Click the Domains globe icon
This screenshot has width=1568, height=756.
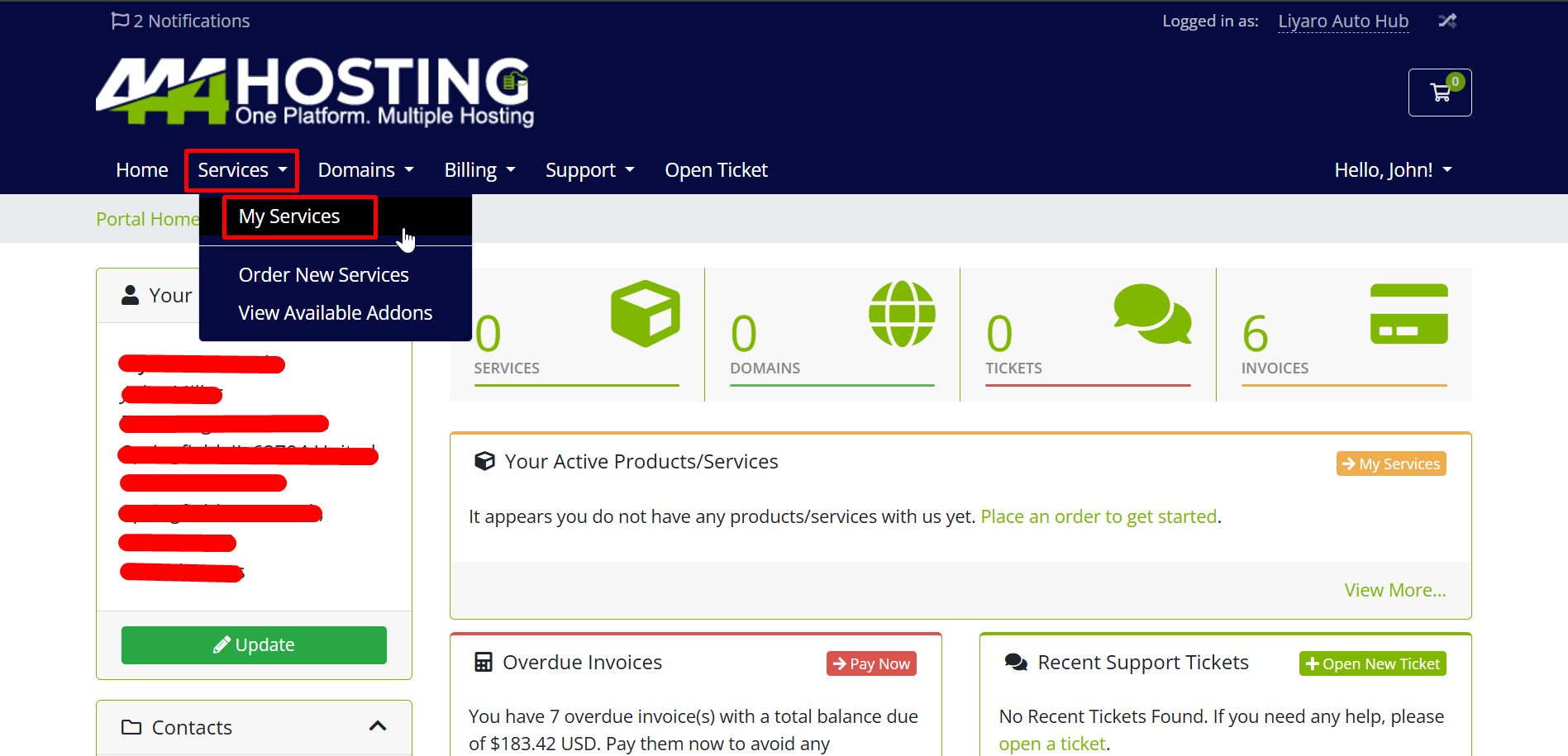tap(902, 314)
